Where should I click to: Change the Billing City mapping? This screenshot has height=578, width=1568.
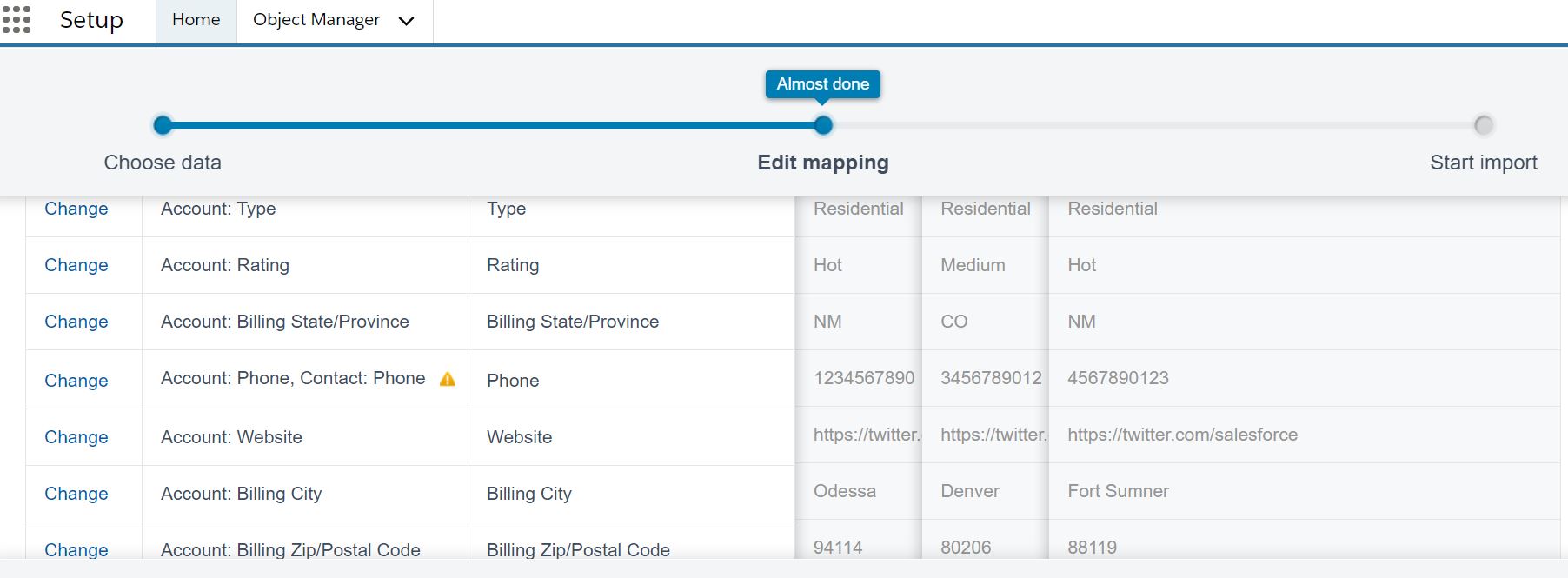[x=76, y=494]
